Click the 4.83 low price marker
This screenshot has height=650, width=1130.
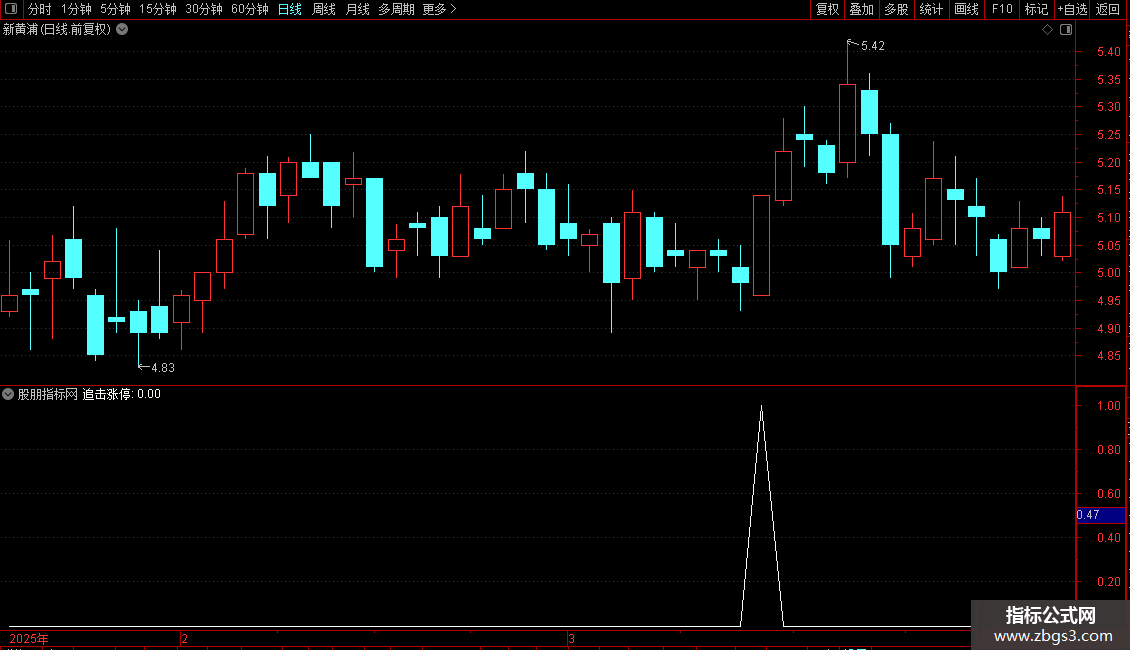pyautogui.click(x=163, y=368)
